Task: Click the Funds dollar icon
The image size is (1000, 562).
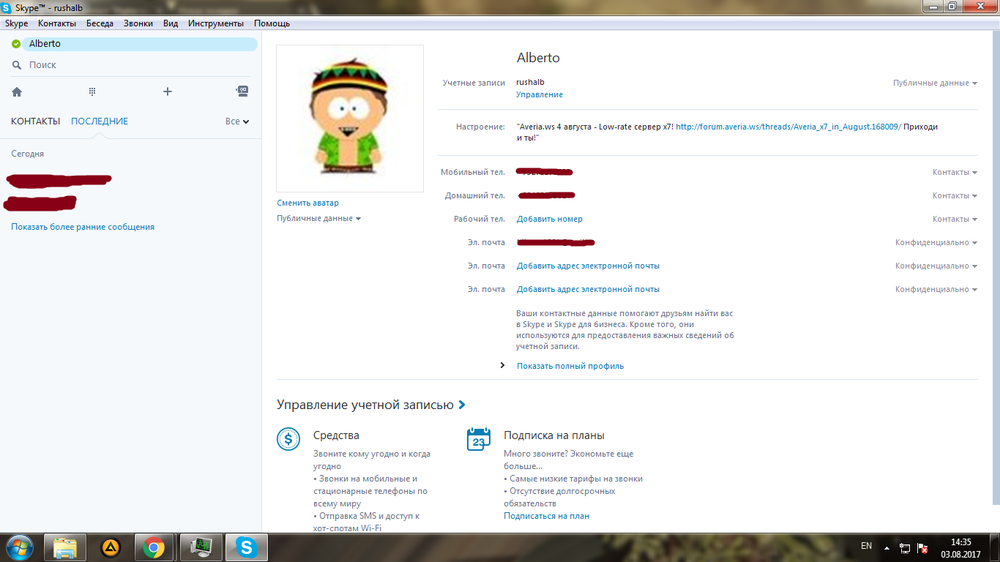Action: coord(288,439)
